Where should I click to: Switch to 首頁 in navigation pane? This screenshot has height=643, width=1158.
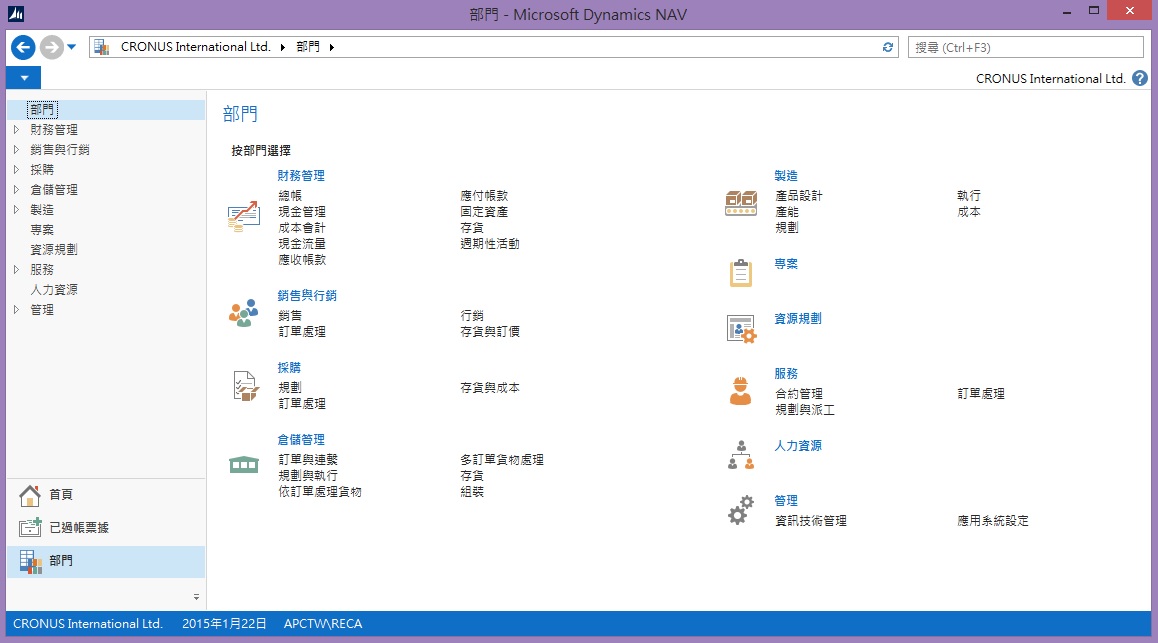pos(60,495)
